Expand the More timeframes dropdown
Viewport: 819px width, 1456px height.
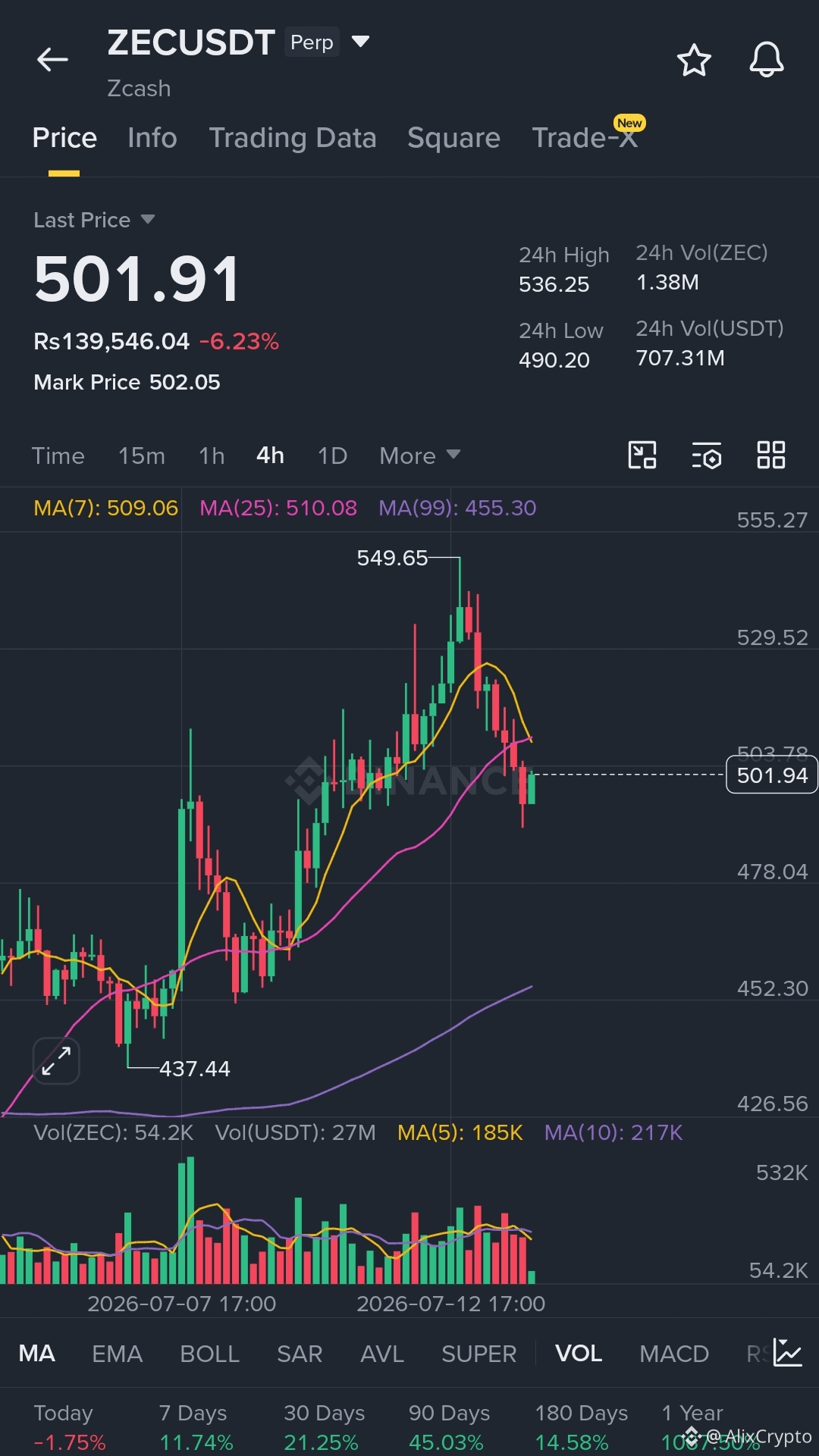419,456
